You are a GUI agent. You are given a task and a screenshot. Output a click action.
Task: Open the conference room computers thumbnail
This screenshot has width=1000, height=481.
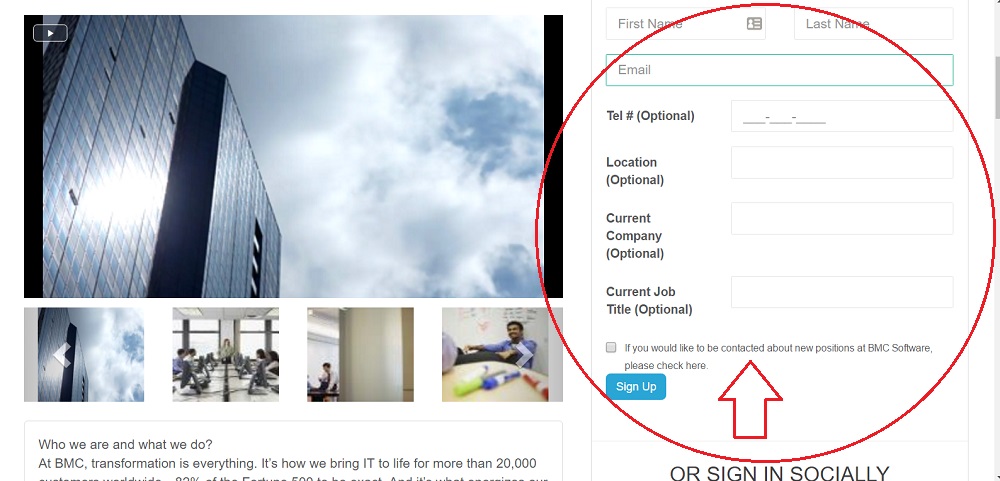coord(226,355)
